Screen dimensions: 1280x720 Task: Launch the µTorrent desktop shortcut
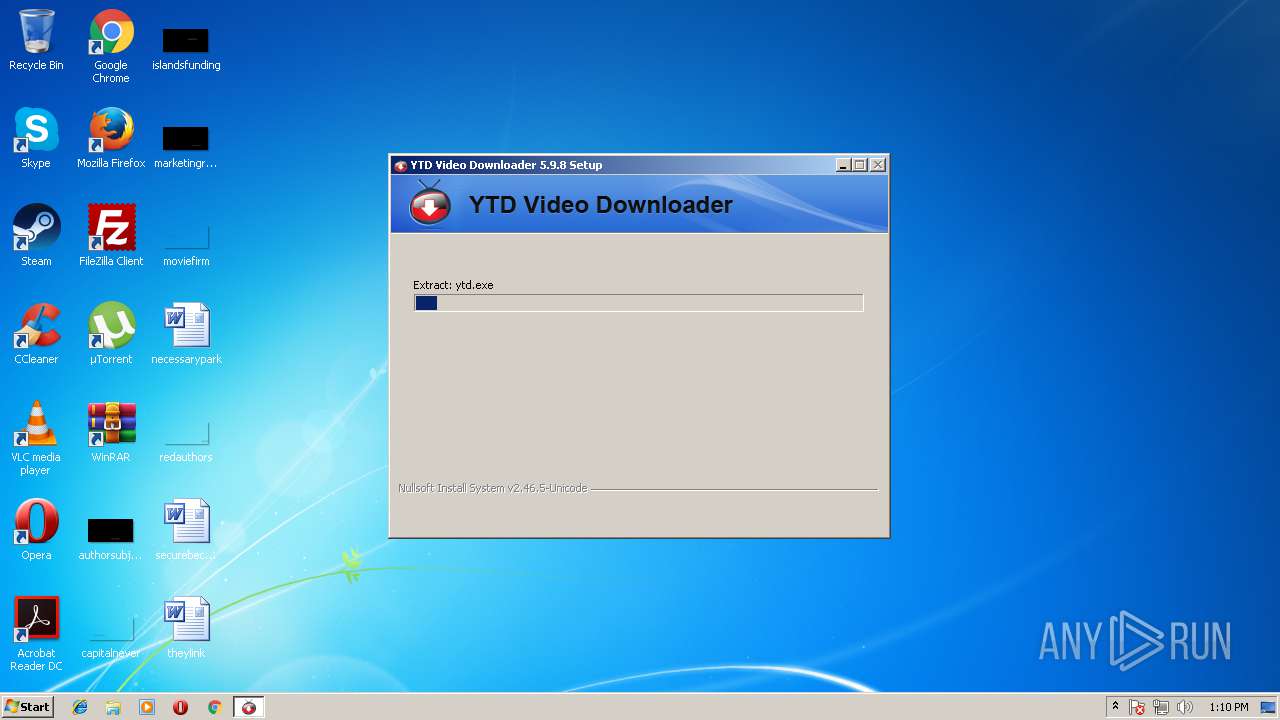click(111, 334)
